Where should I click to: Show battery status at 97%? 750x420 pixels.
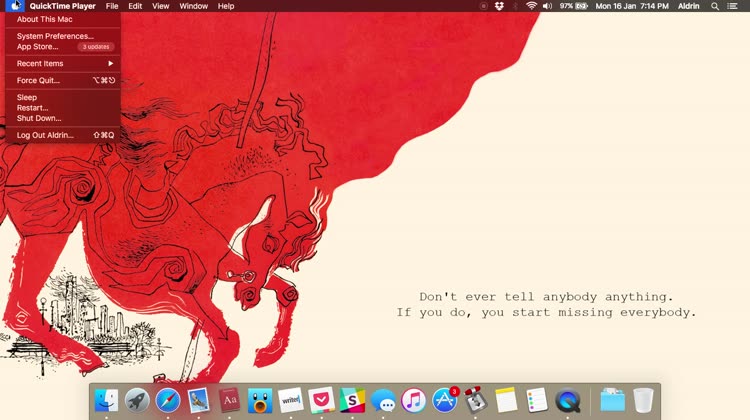tap(574, 6)
